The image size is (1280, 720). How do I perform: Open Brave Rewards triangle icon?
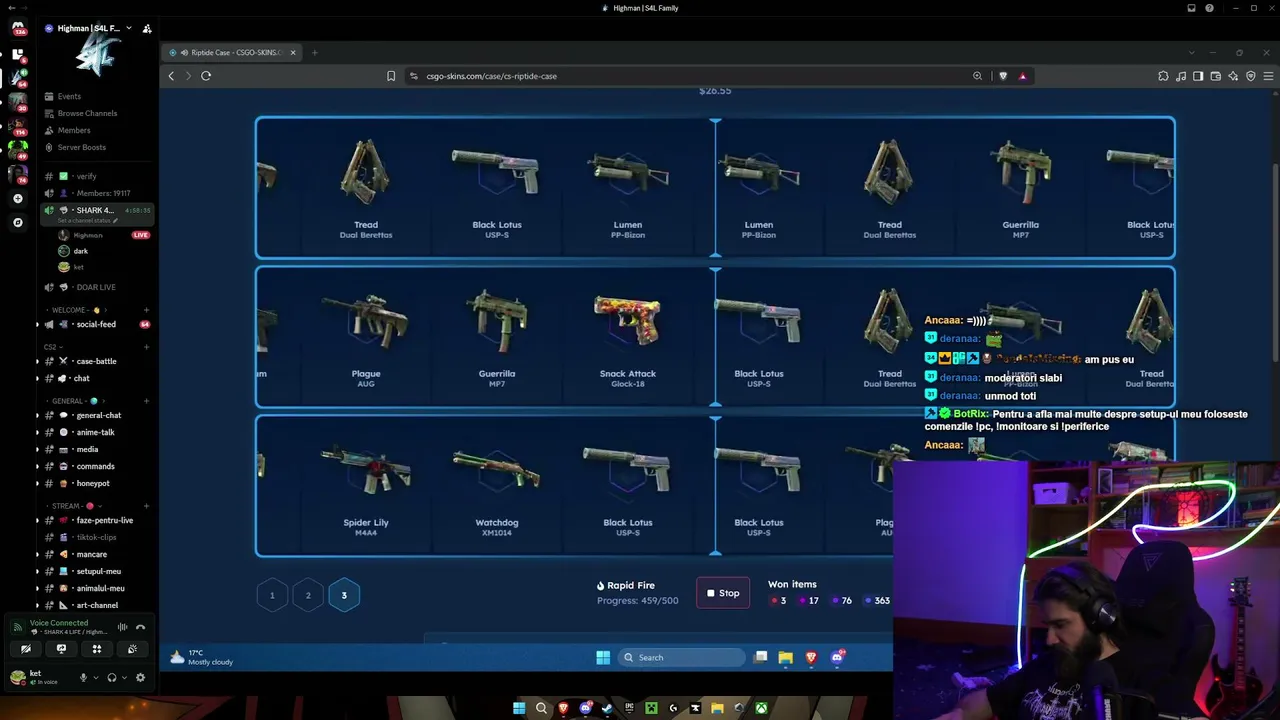(1022, 76)
